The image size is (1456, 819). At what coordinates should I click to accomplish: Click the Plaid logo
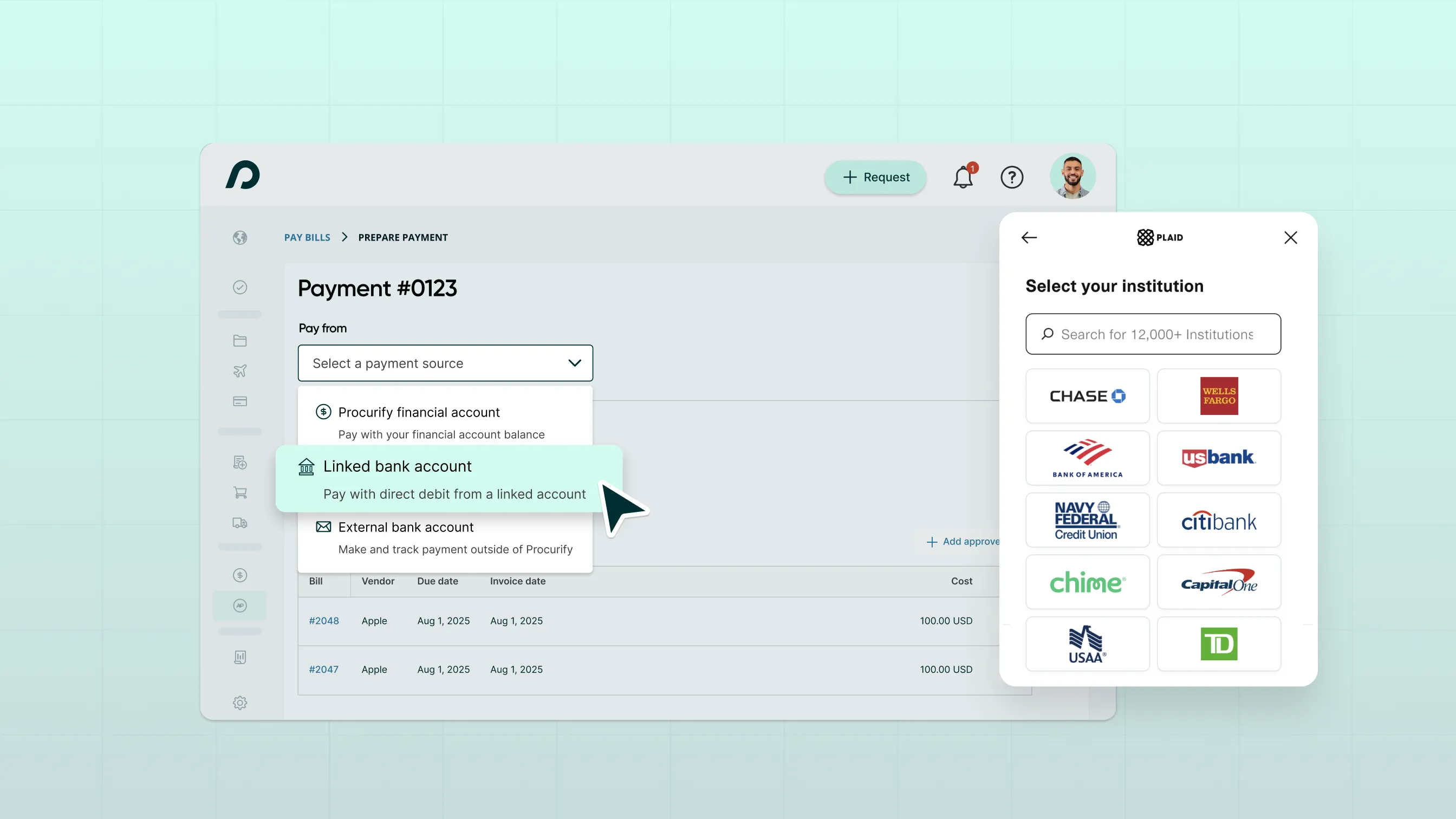tap(1159, 237)
